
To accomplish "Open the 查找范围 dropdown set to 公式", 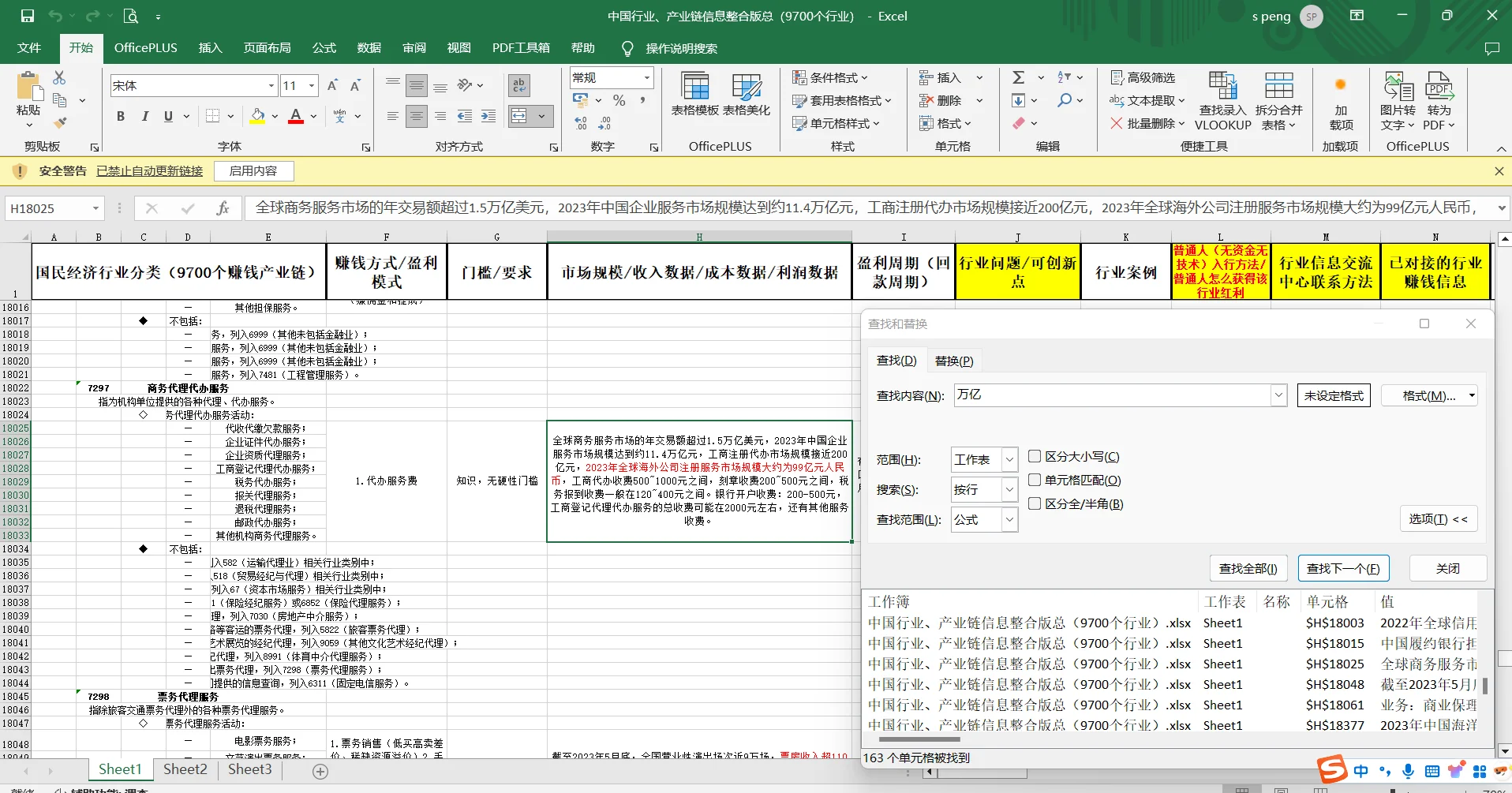I will [x=1009, y=519].
